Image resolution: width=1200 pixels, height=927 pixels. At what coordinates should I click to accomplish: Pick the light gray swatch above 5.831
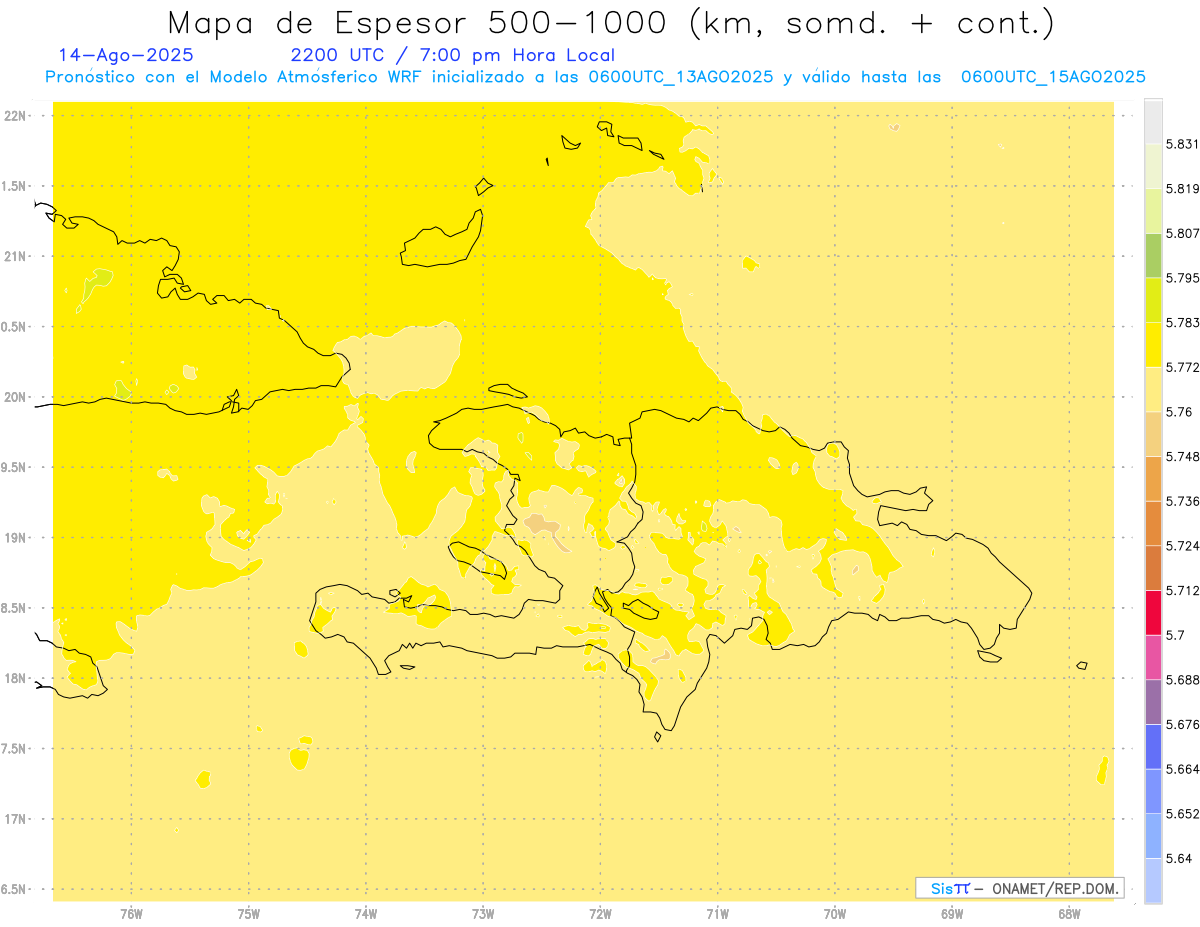tap(1153, 121)
